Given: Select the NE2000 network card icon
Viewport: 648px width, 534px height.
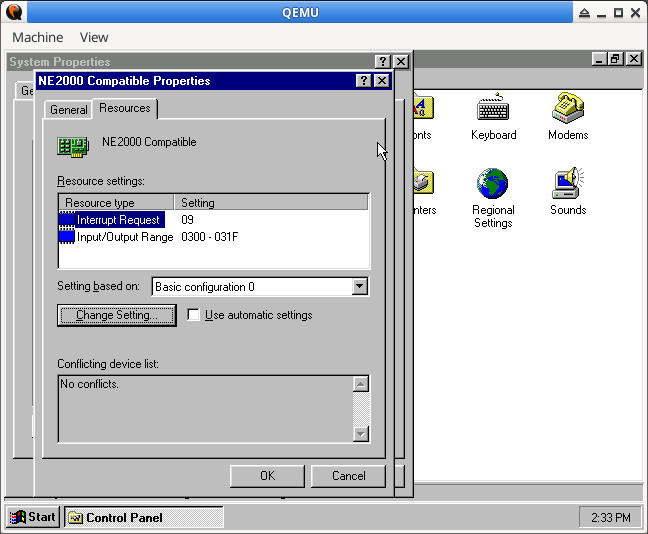Looking at the screenshot, I should (73, 147).
